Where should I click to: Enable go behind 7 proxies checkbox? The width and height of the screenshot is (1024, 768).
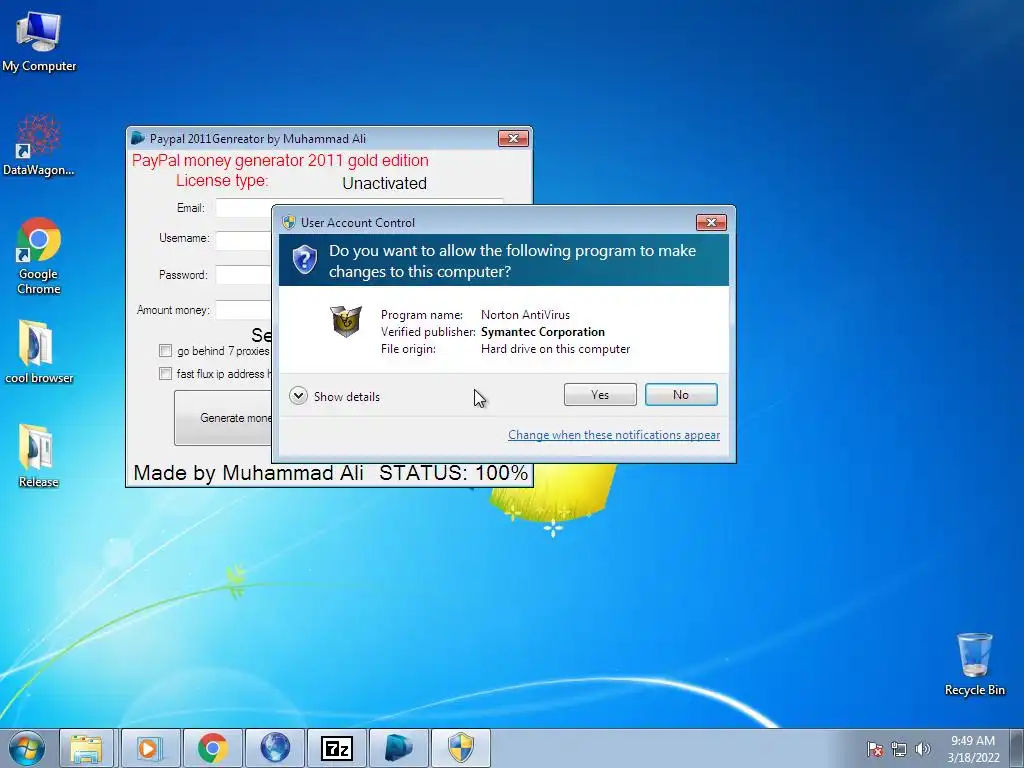(x=165, y=351)
